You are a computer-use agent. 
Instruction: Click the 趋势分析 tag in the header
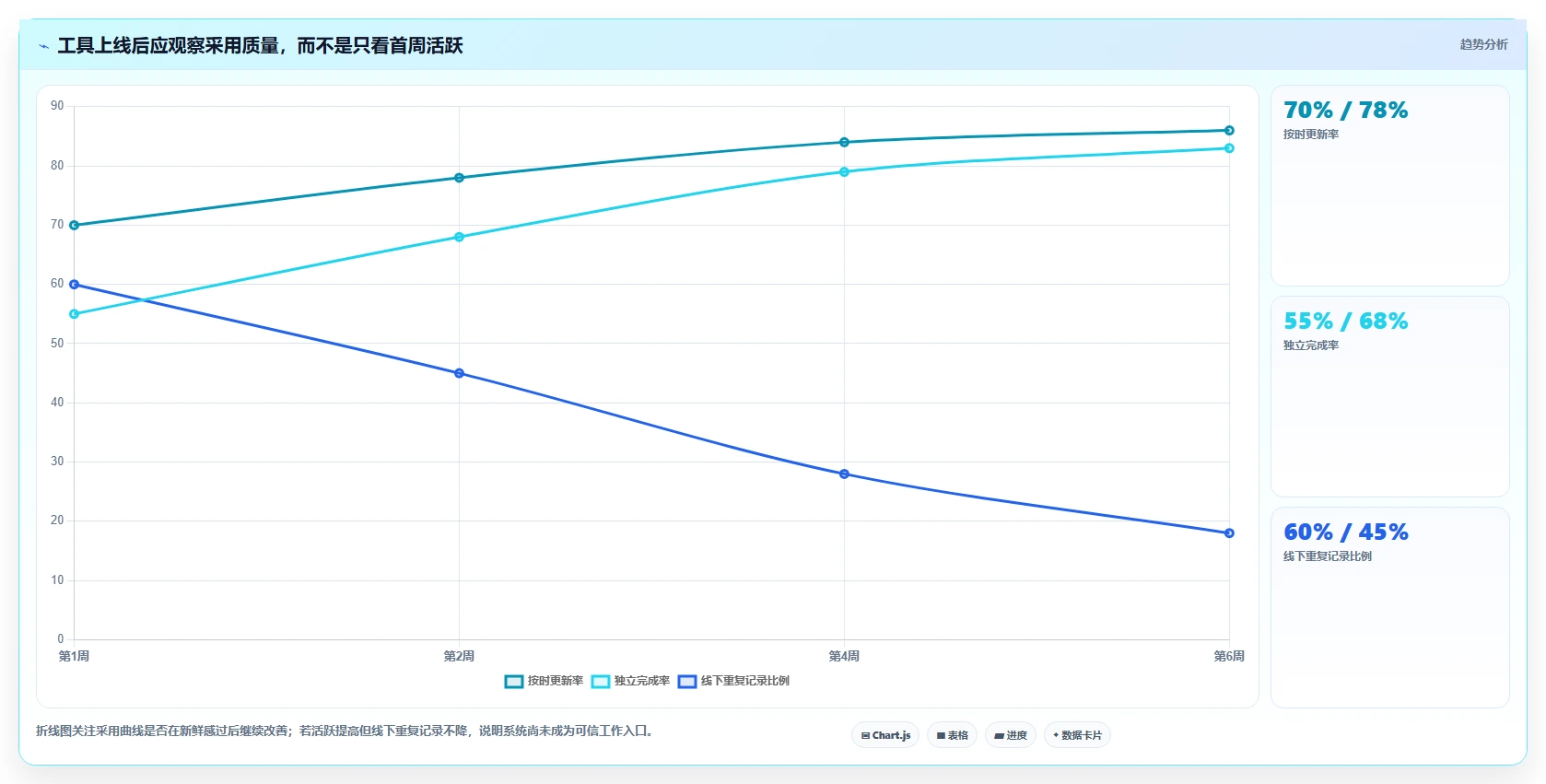point(1483,44)
